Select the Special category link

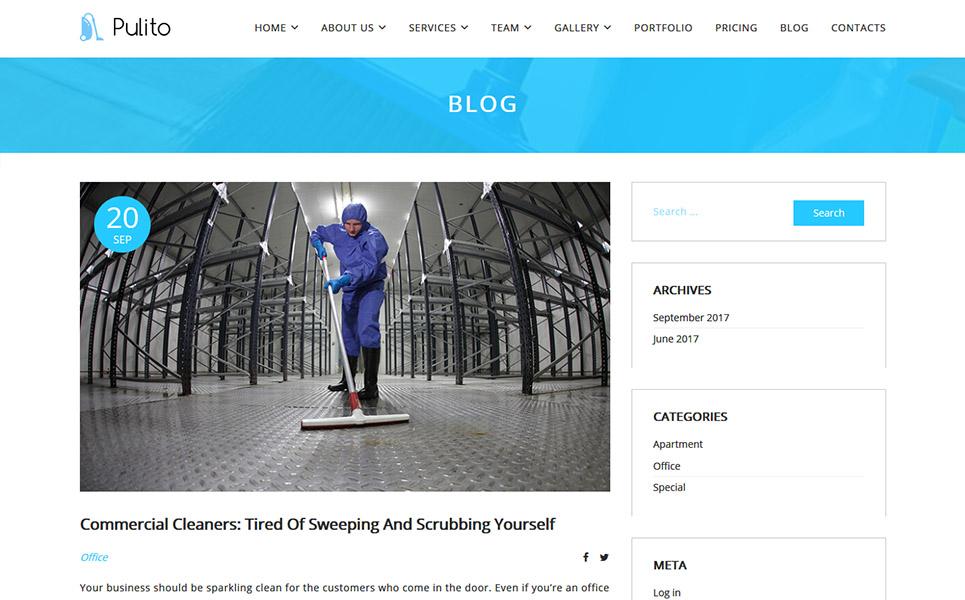pos(669,487)
